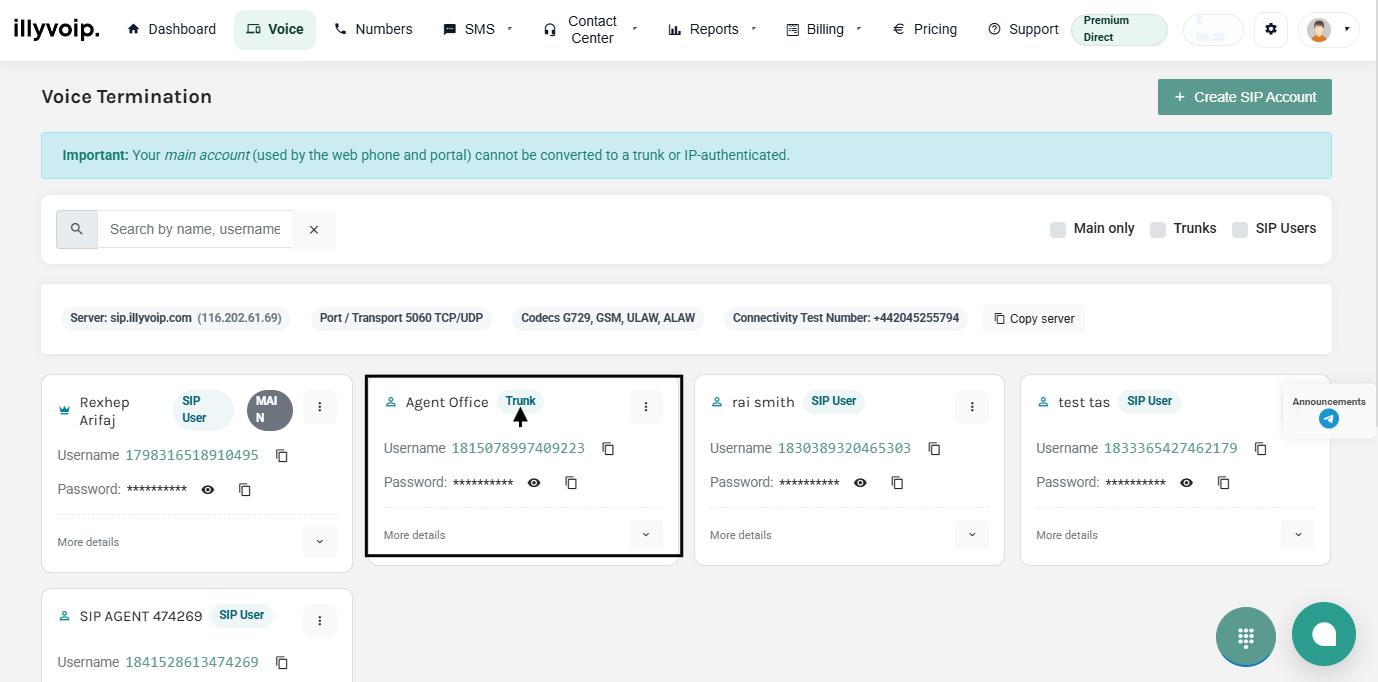Image resolution: width=1378 pixels, height=682 pixels.
Task: Check the Trunks filter checkbox
Action: click(x=1158, y=230)
